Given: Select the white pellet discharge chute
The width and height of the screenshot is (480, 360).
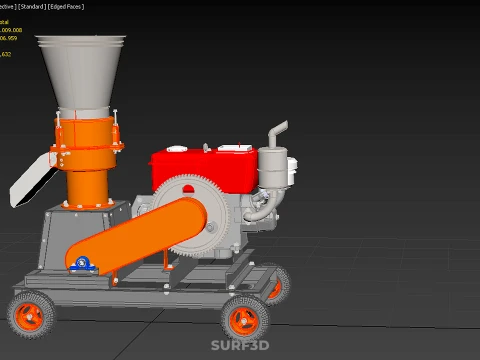Looking at the screenshot, I should 32,182.
